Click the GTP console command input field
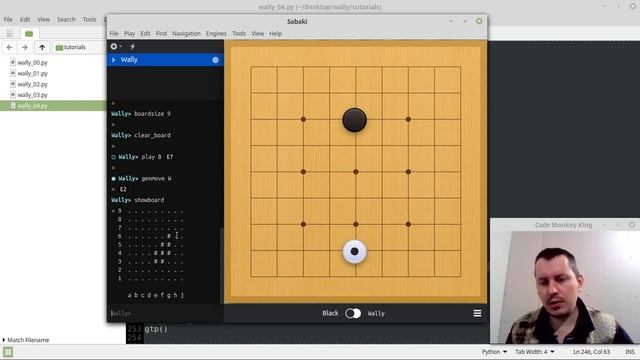 pos(165,313)
